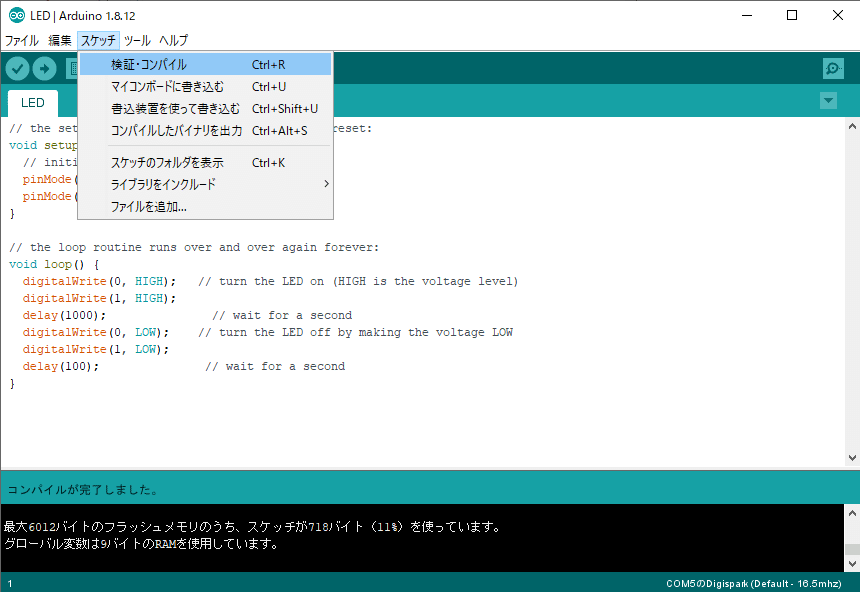This screenshot has height=592, width=860.
Task: Click editor scrollbar down arrow
Action: 852,458
